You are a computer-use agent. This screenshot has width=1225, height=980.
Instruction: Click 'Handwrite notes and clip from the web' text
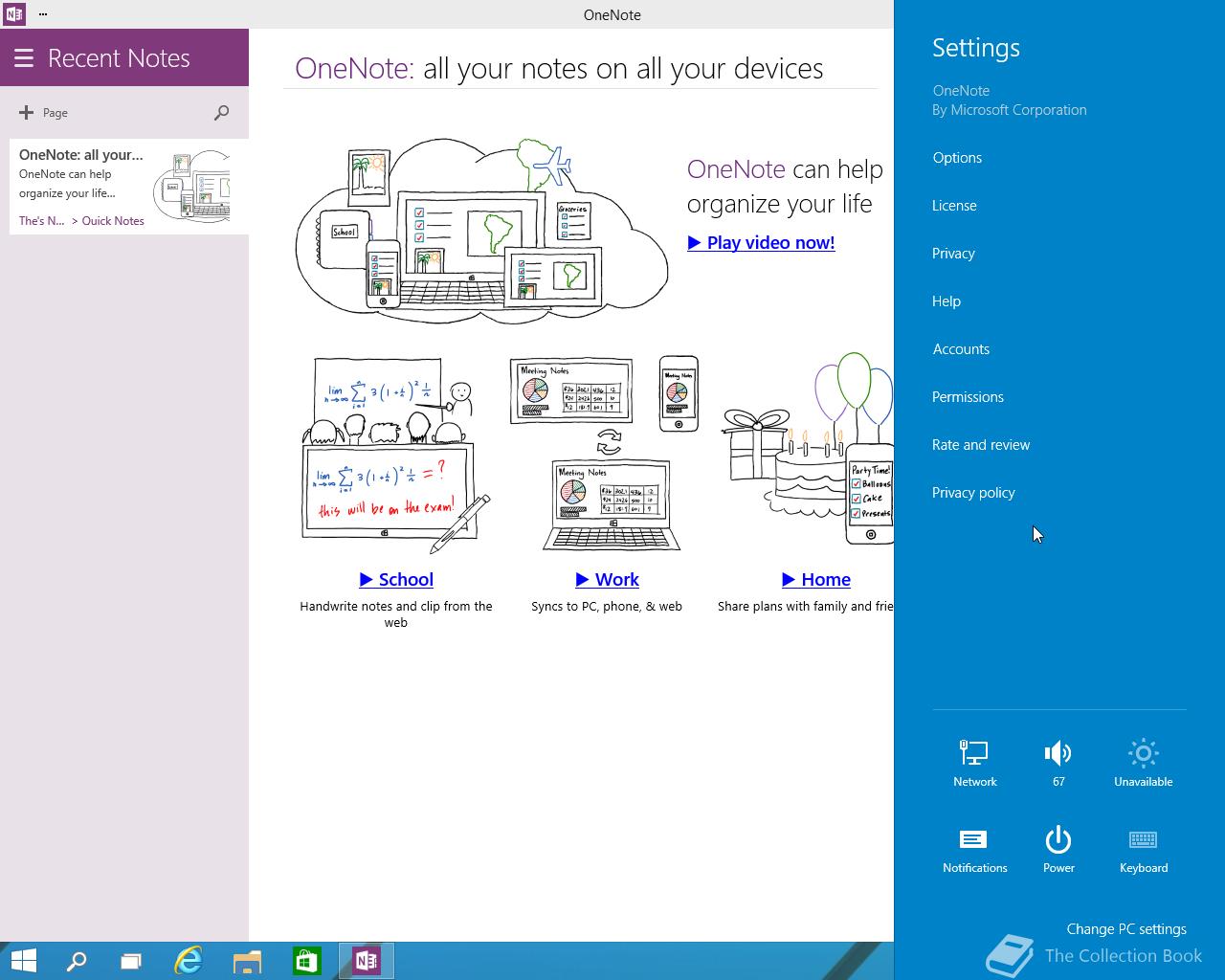tap(396, 614)
